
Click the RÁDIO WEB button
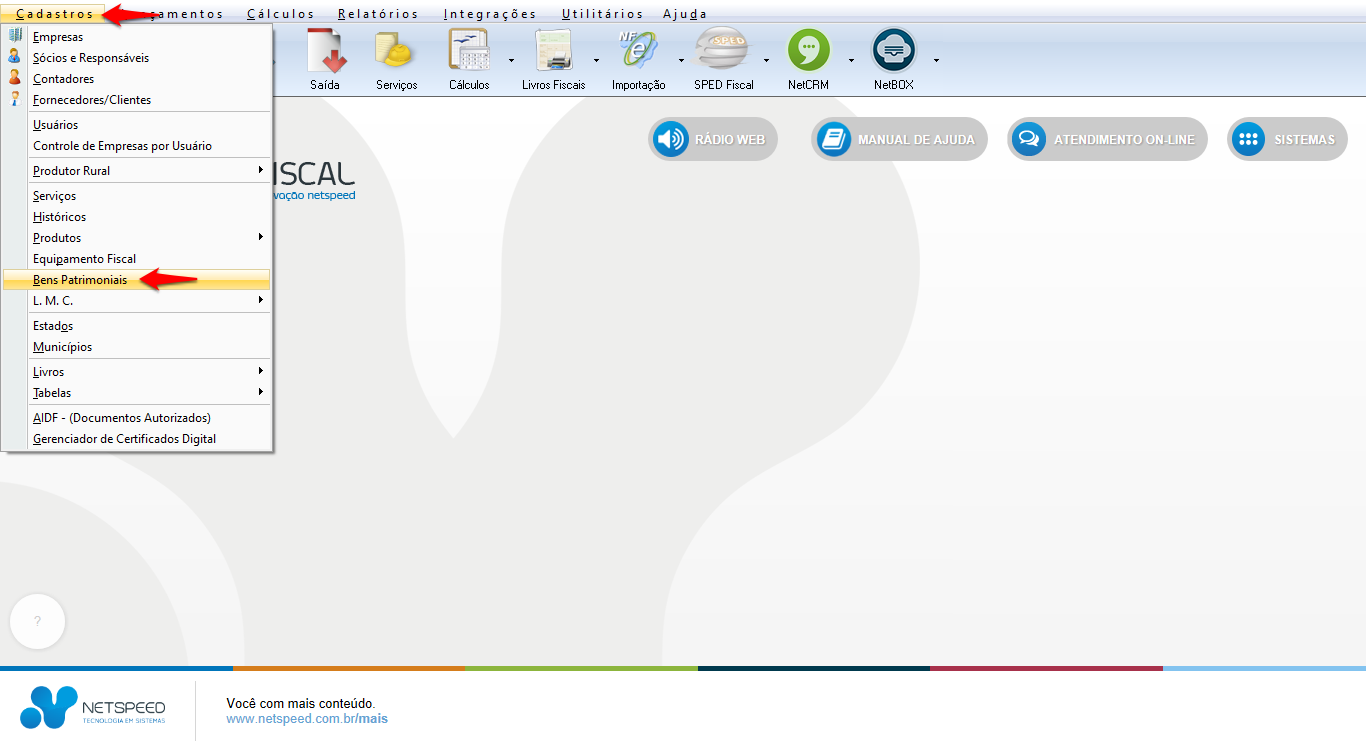click(x=712, y=140)
